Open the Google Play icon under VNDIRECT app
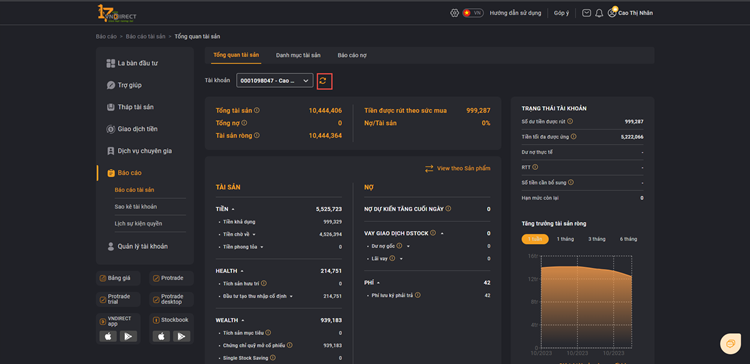This screenshot has width=750, height=364. coord(128,336)
